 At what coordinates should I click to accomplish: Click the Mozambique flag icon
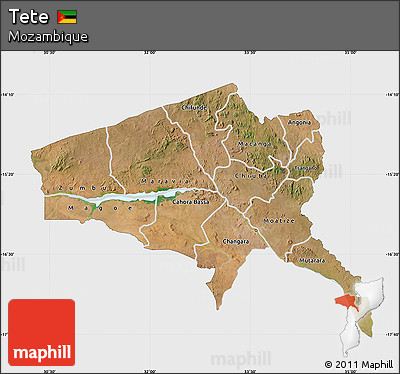(67, 17)
